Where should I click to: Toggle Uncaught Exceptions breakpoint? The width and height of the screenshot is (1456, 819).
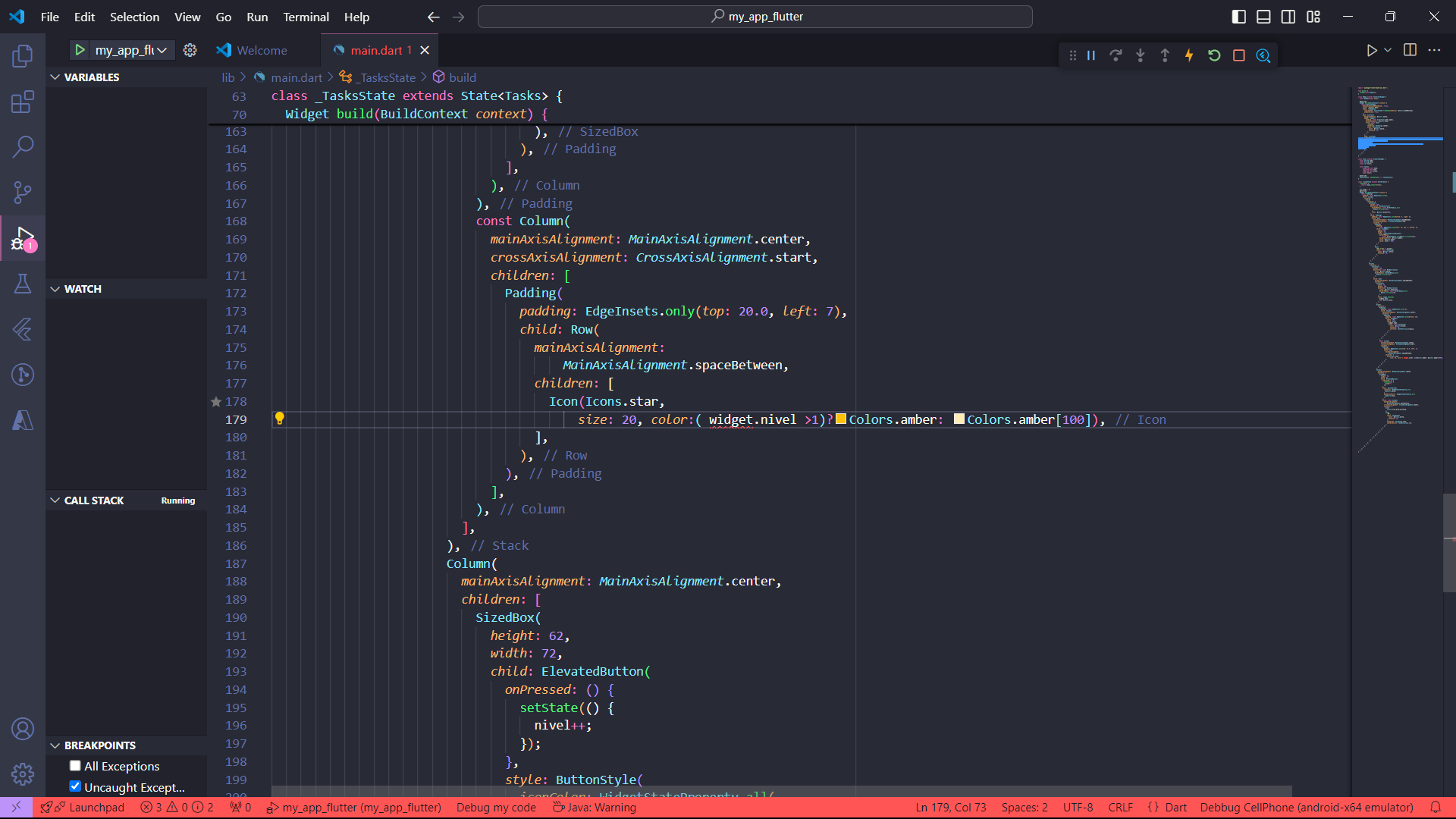click(x=75, y=786)
